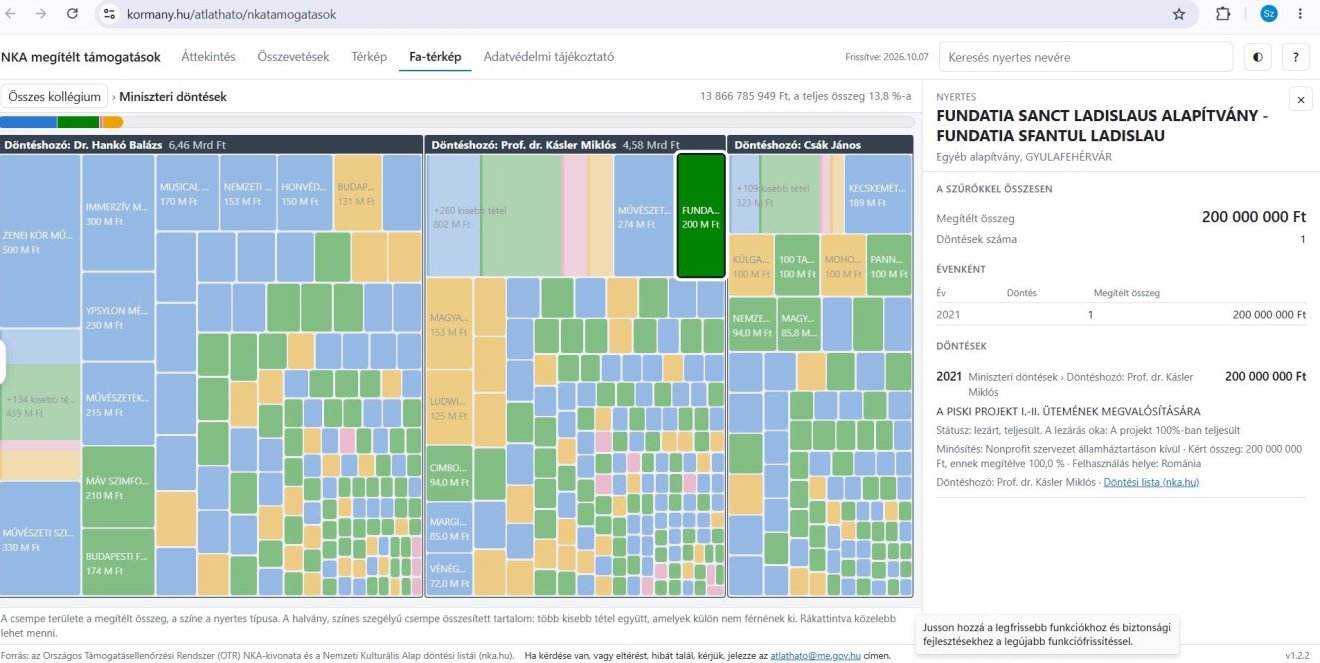Toggle dark/light theme button
Image resolution: width=1320 pixels, height=663 pixels.
[1257, 57]
